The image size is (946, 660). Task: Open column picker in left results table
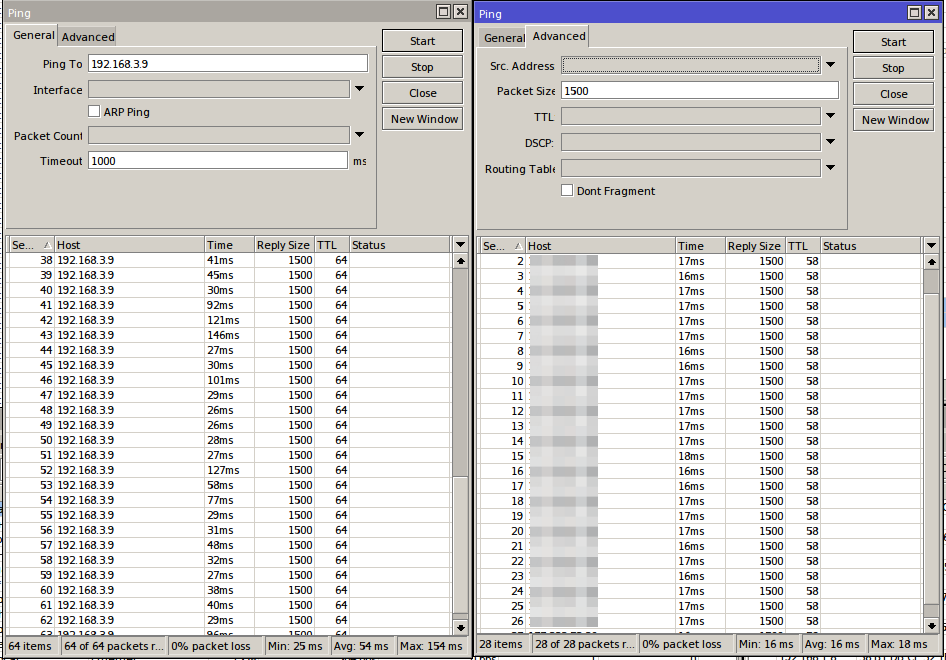pyautogui.click(x=460, y=245)
